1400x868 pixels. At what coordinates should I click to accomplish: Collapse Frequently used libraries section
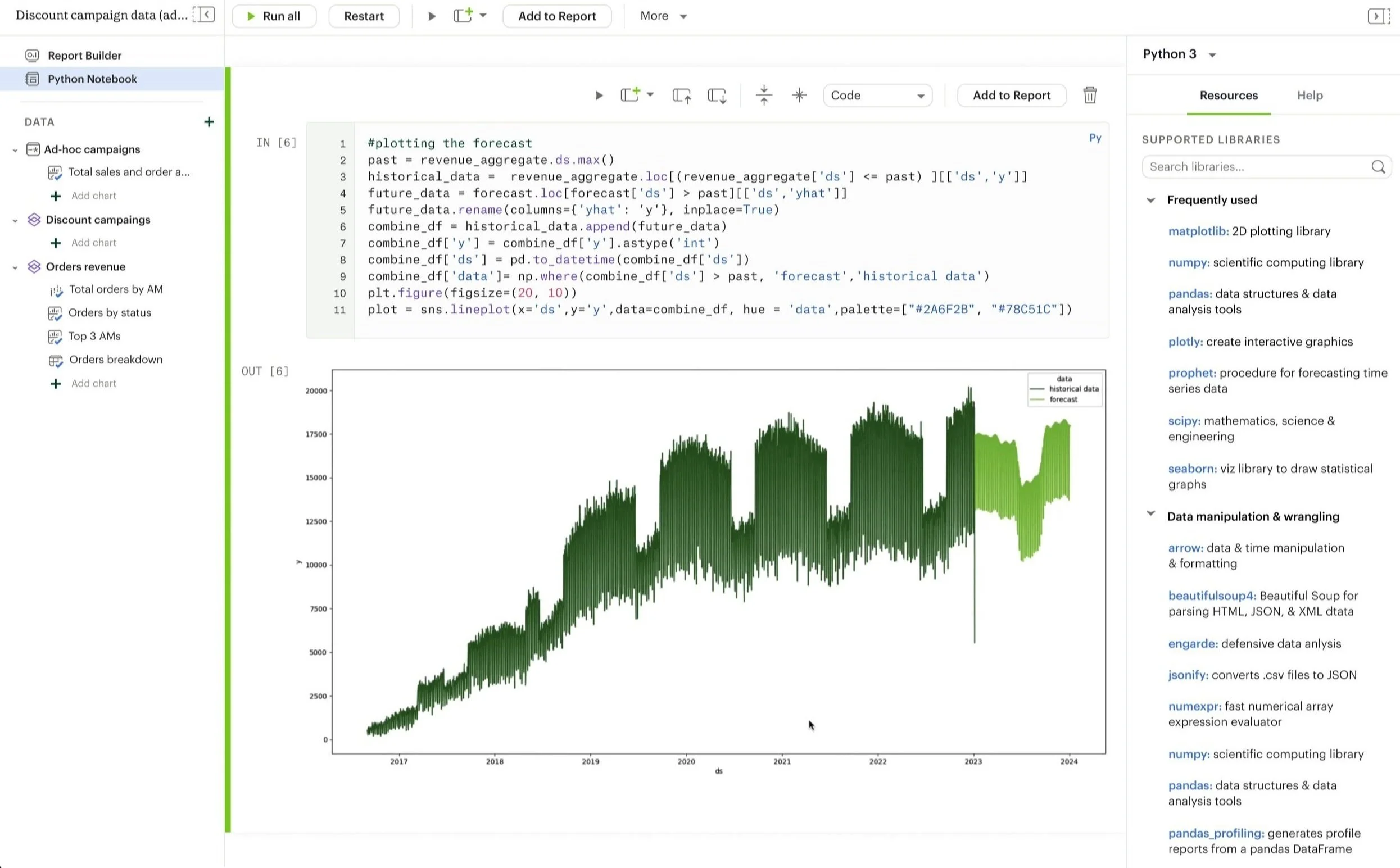pos(1151,201)
